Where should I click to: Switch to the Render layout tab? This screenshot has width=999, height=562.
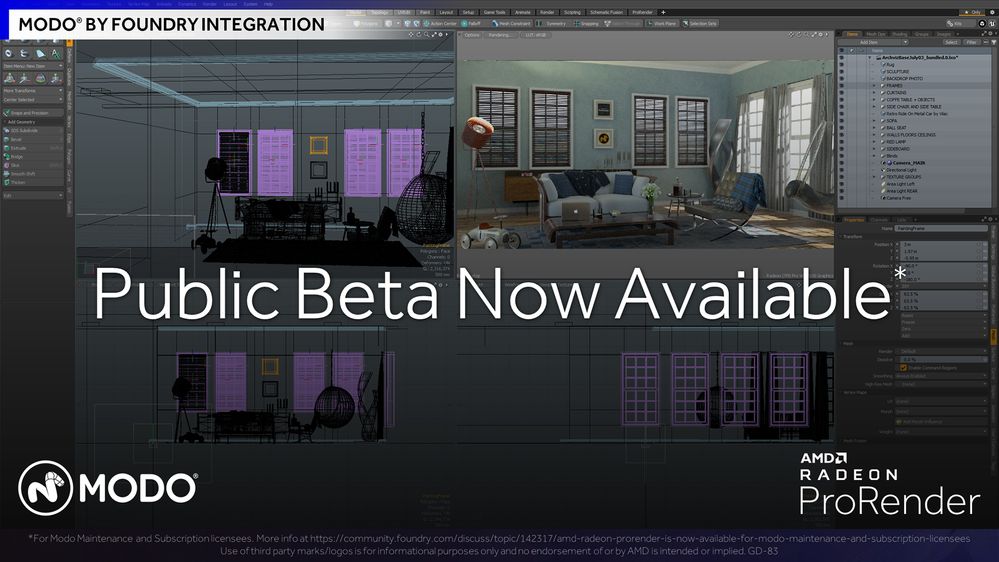tap(547, 12)
